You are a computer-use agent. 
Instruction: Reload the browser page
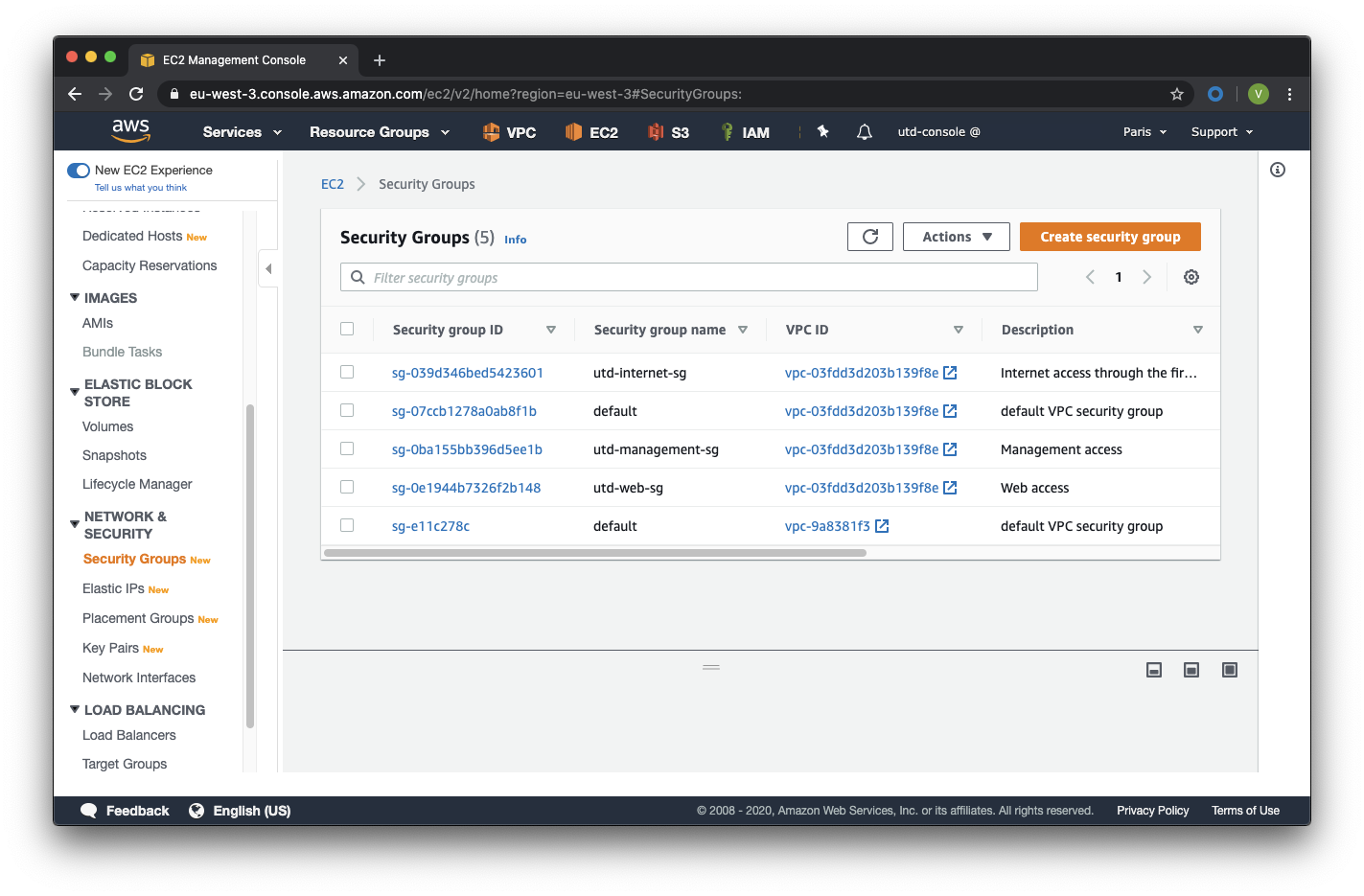tap(136, 94)
